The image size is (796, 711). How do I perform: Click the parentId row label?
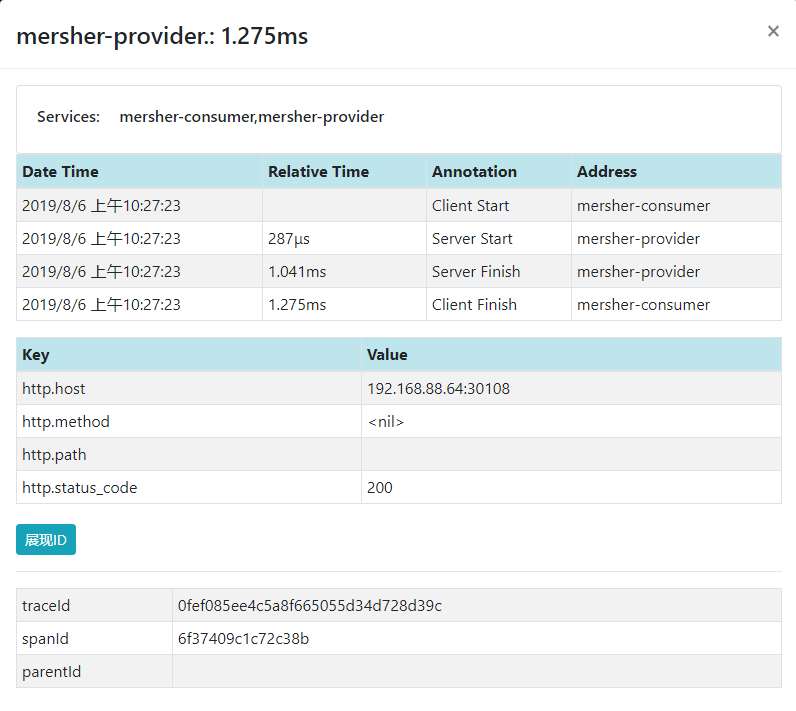pyautogui.click(x=51, y=672)
